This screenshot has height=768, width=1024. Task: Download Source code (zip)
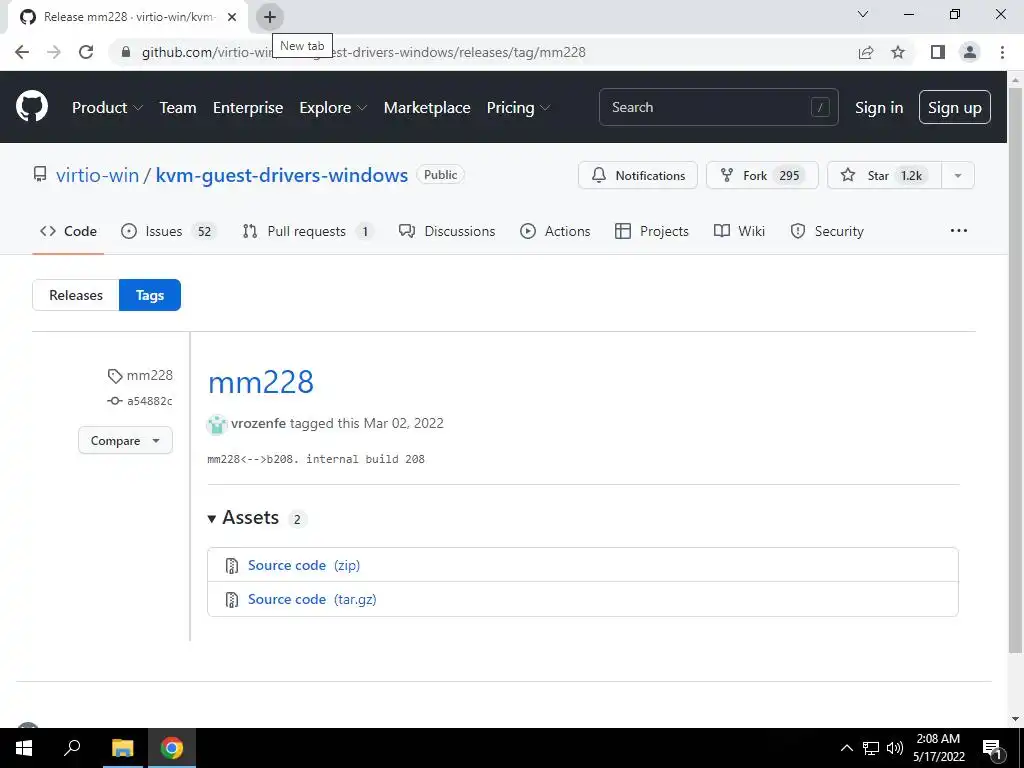pyautogui.click(x=304, y=566)
